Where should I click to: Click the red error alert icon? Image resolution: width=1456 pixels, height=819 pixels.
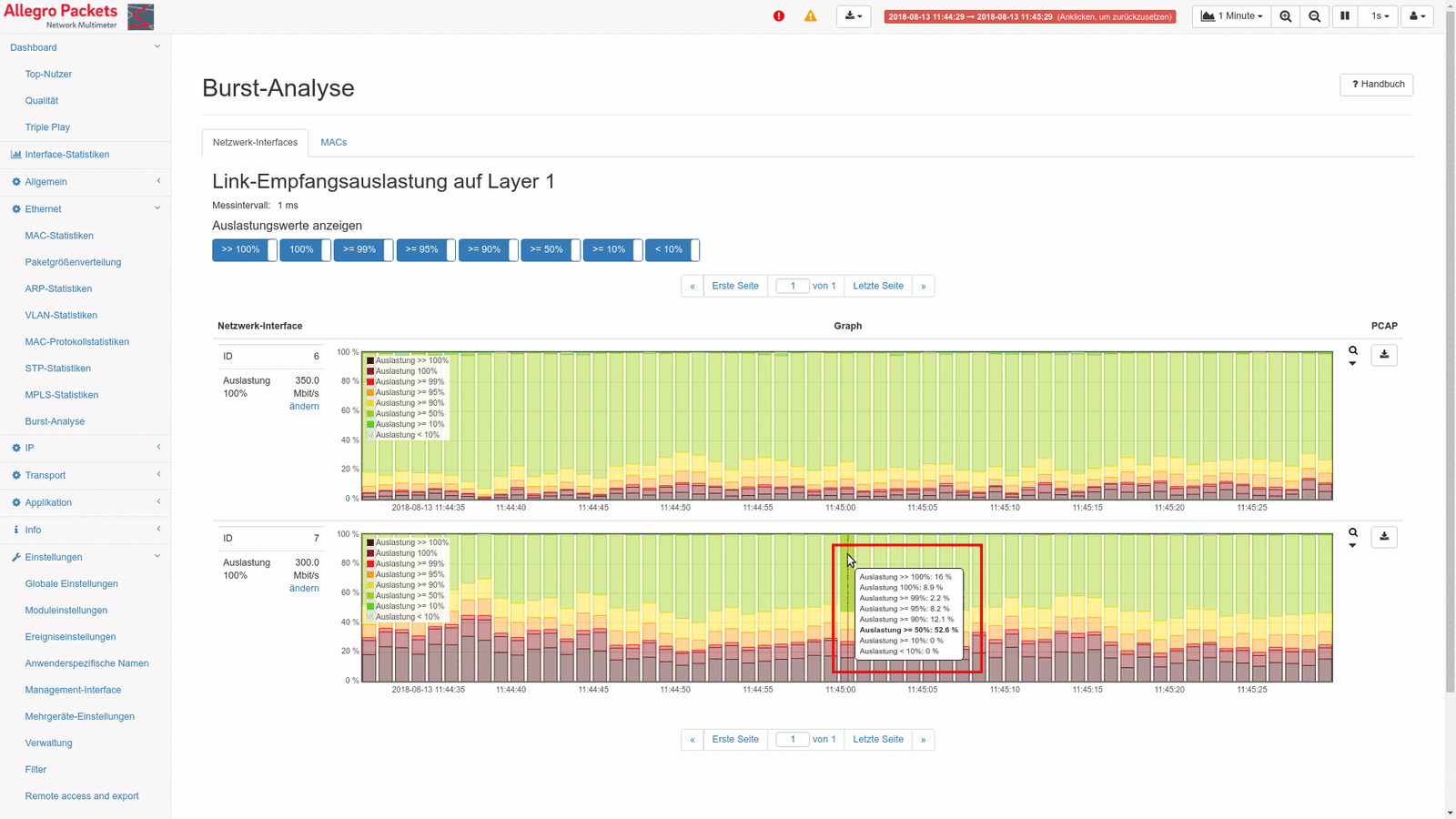pyautogui.click(x=779, y=16)
